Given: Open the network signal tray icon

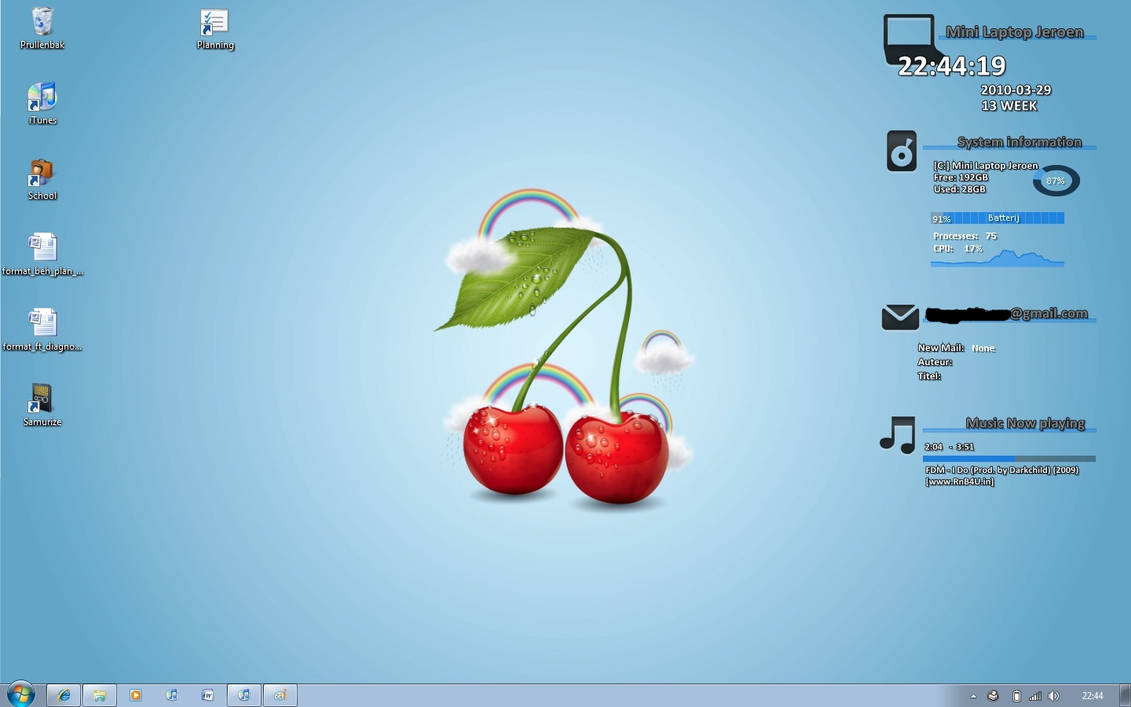Looking at the screenshot, I should [x=1035, y=696].
